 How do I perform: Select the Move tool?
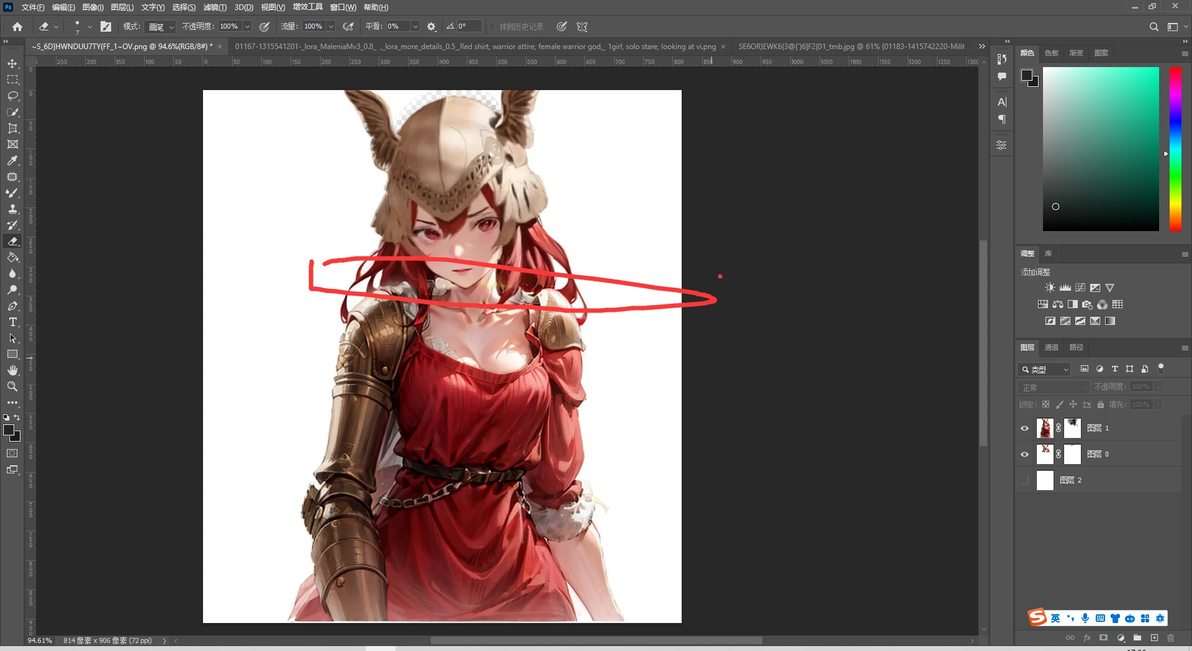coord(12,63)
